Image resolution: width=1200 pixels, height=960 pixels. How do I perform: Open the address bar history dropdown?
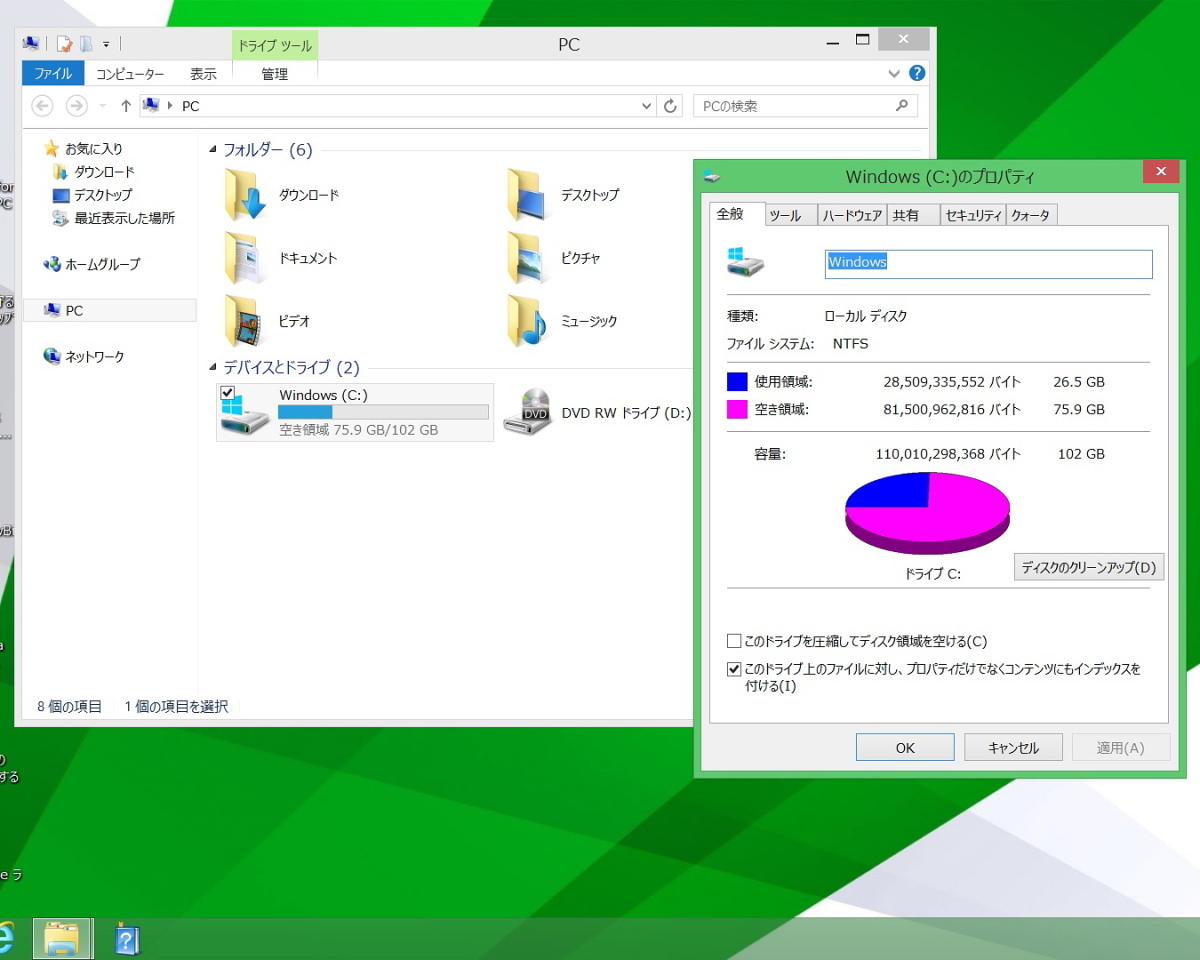click(x=646, y=106)
